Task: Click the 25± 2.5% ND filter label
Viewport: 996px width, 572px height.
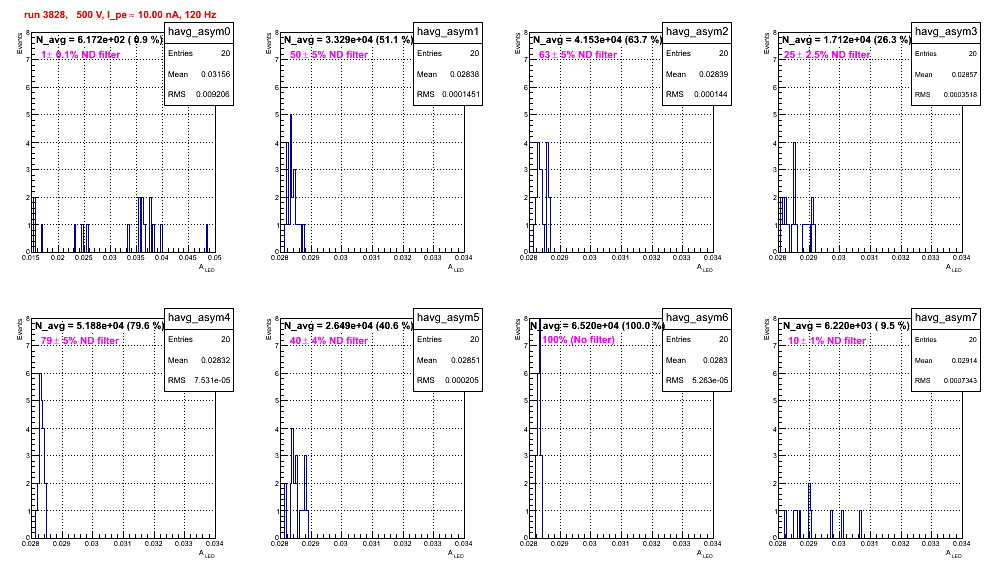Action: pos(827,55)
